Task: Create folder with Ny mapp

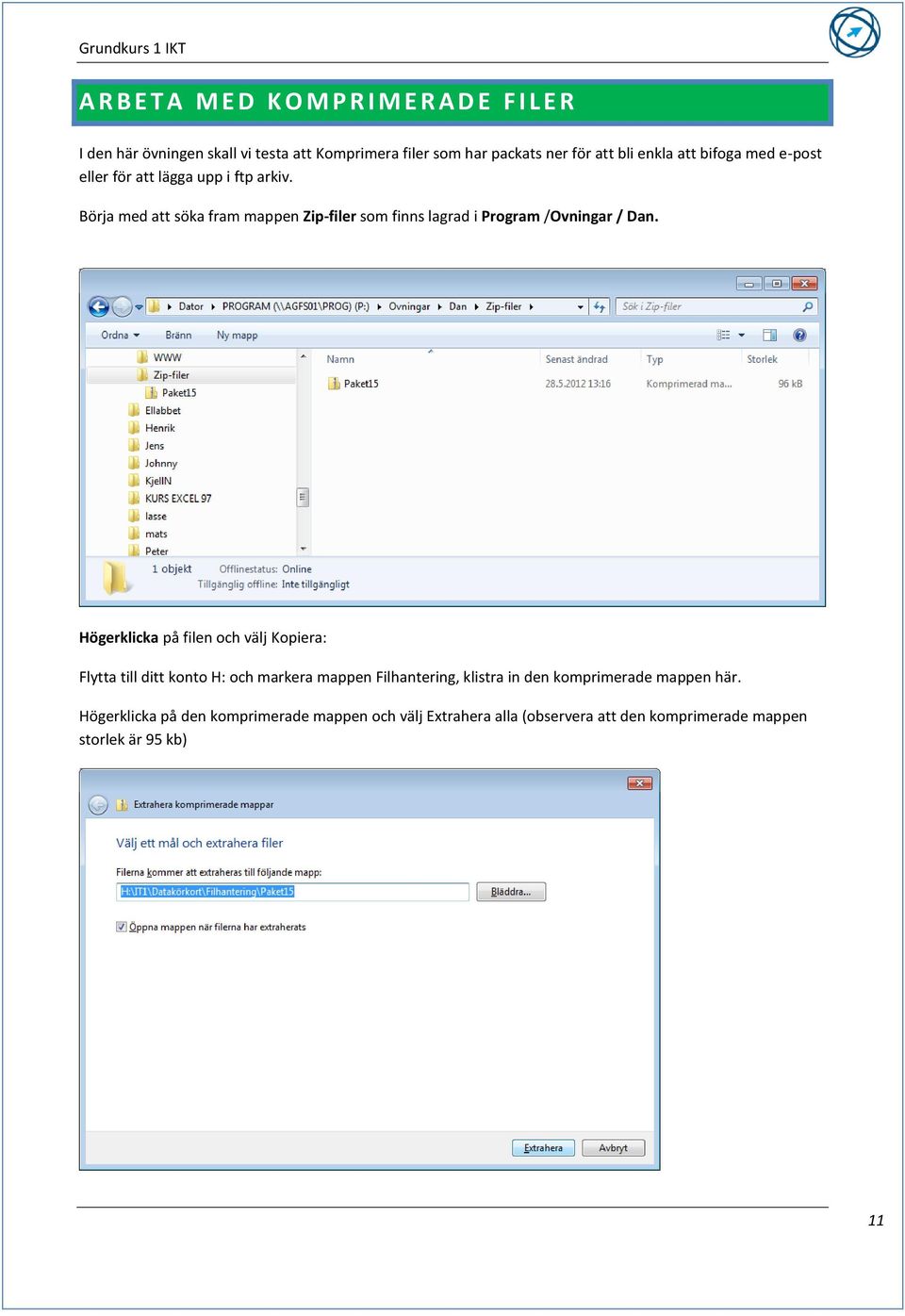Action: pyautogui.click(x=237, y=336)
